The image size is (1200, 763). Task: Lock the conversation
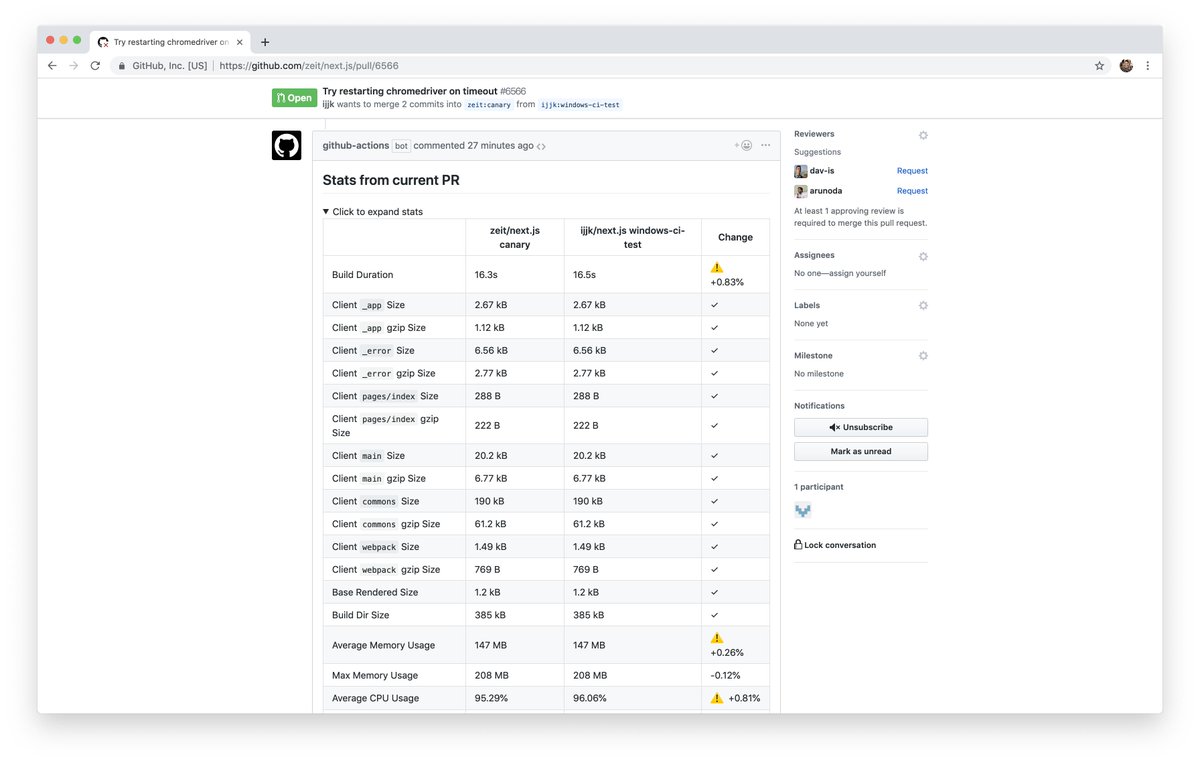[835, 545]
